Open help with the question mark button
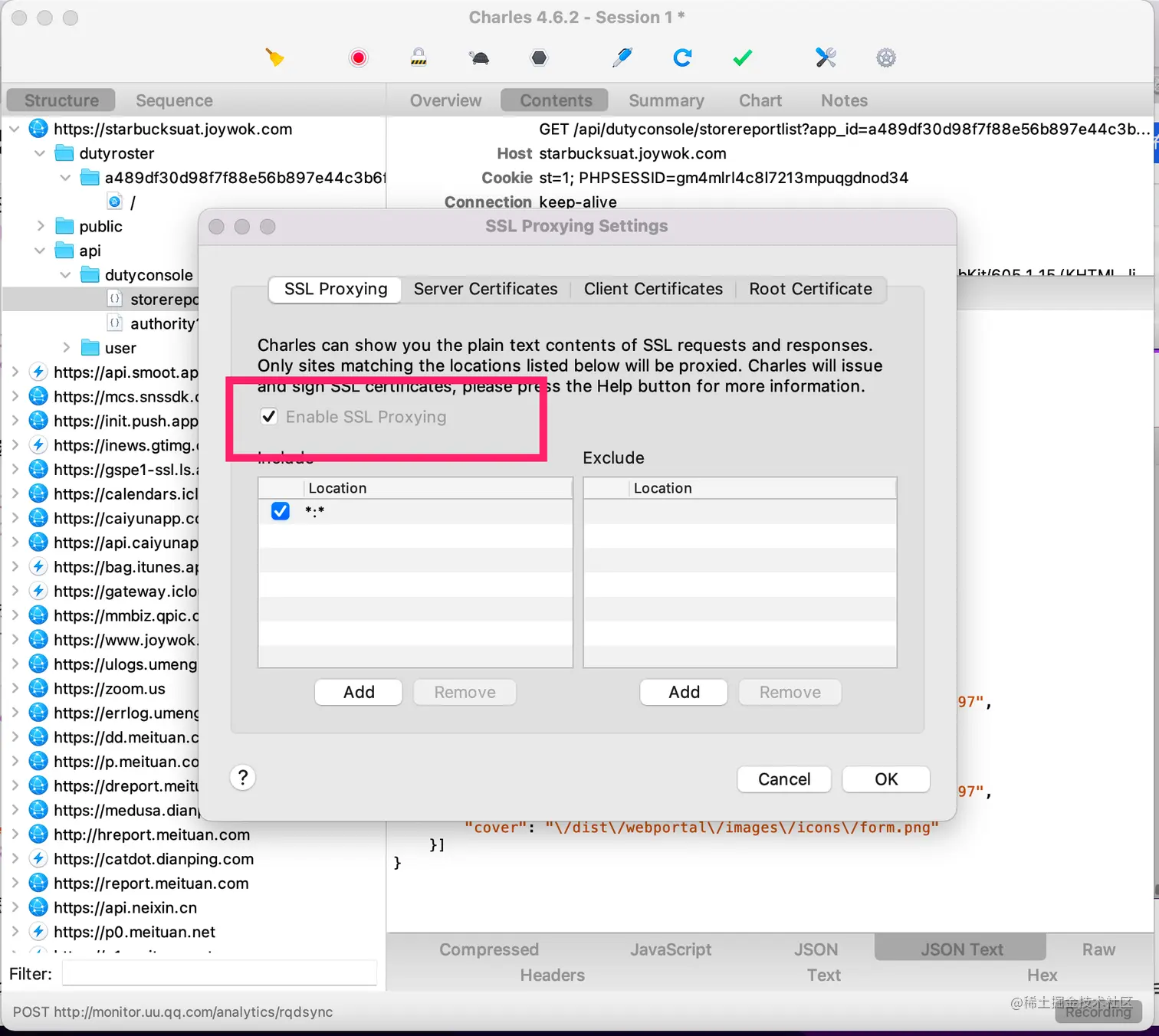 tap(242, 778)
